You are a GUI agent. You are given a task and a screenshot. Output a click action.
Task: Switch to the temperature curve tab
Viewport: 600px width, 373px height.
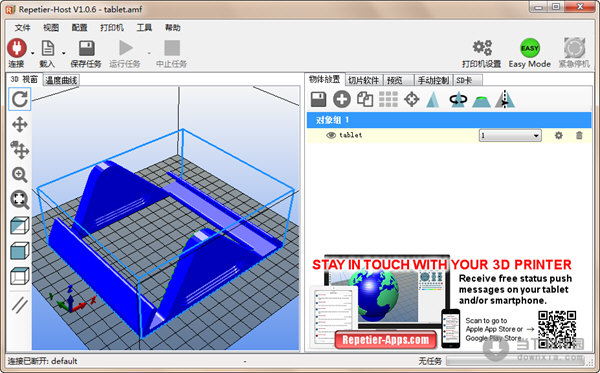(61, 80)
